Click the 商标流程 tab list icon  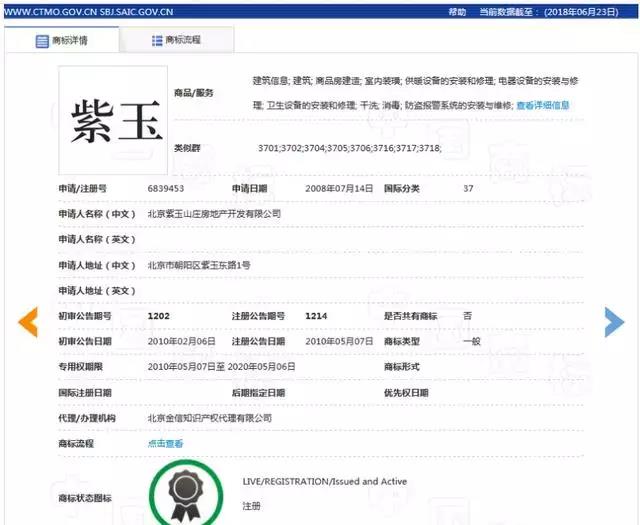click(157, 40)
